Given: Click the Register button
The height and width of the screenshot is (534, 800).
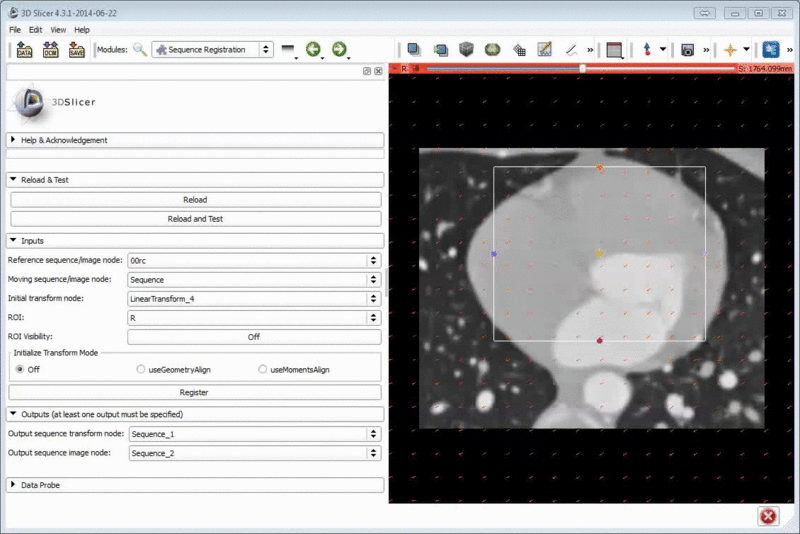Looking at the screenshot, I should (x=194, y=392).
